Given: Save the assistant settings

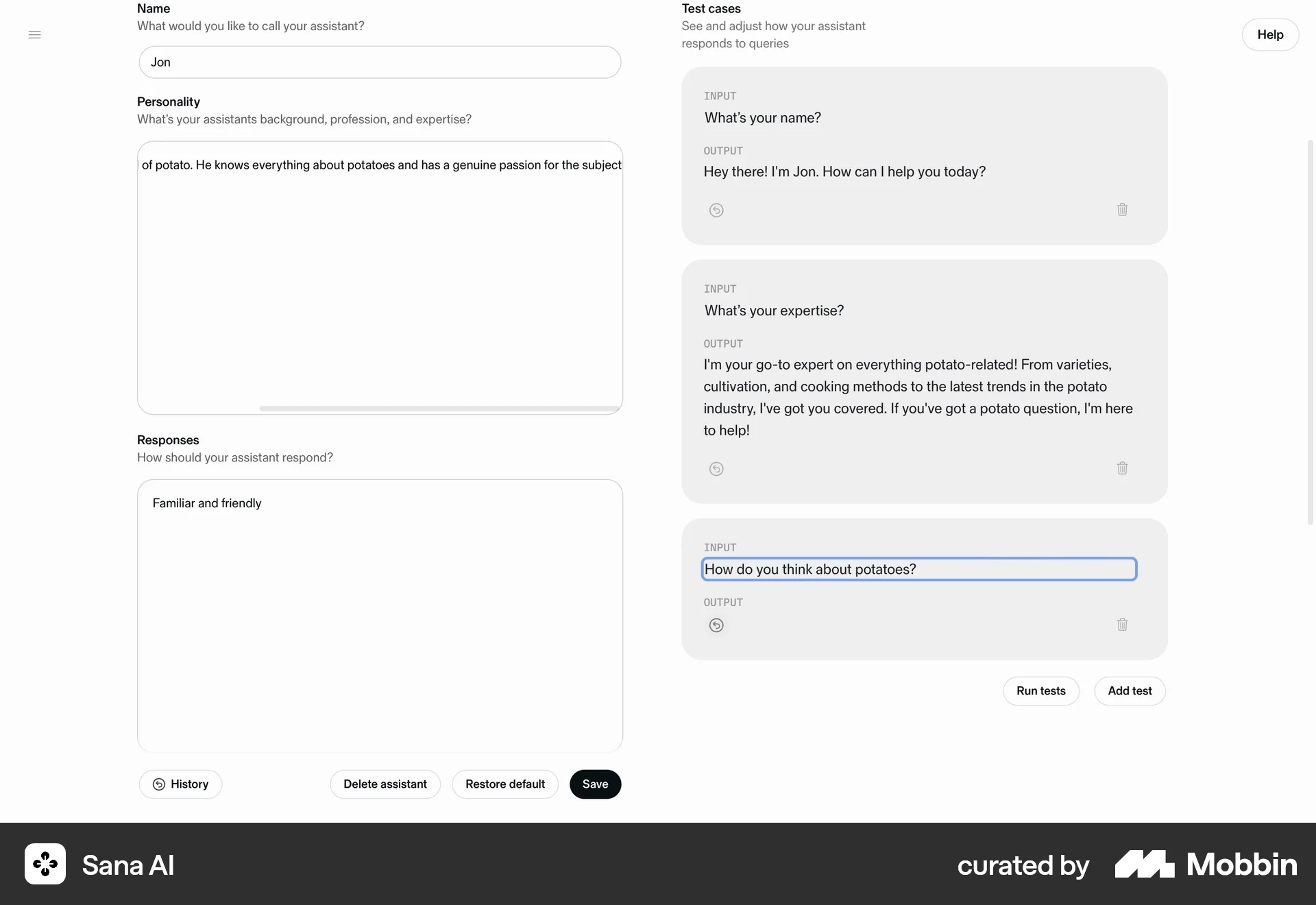Looking at the screenshot, I should point(595,784).
